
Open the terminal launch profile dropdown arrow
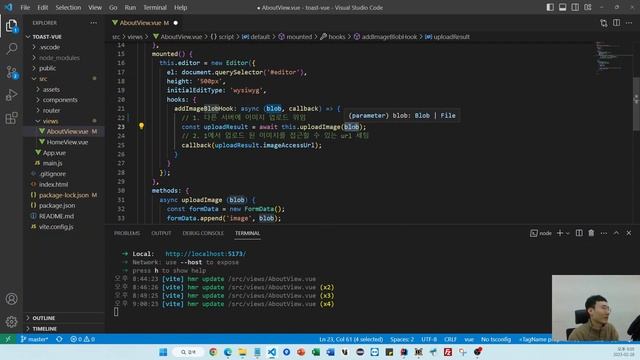[x=568, y=233]
